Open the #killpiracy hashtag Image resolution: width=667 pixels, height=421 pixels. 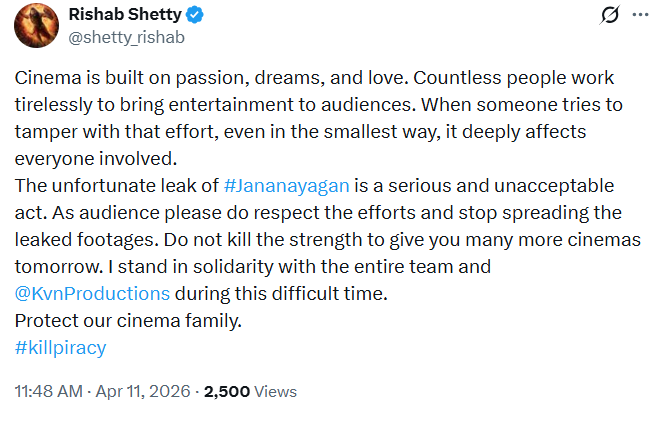pos(61,348)
